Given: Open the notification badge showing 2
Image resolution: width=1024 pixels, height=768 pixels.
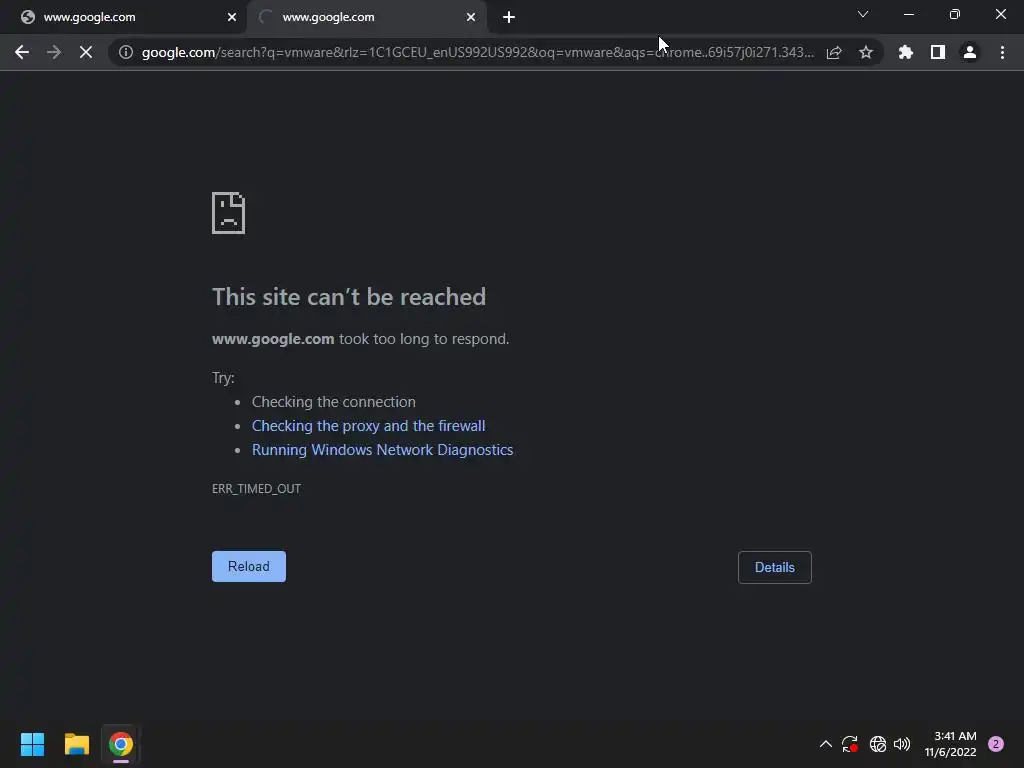Looking at the screenshot, I should (996, 744).
